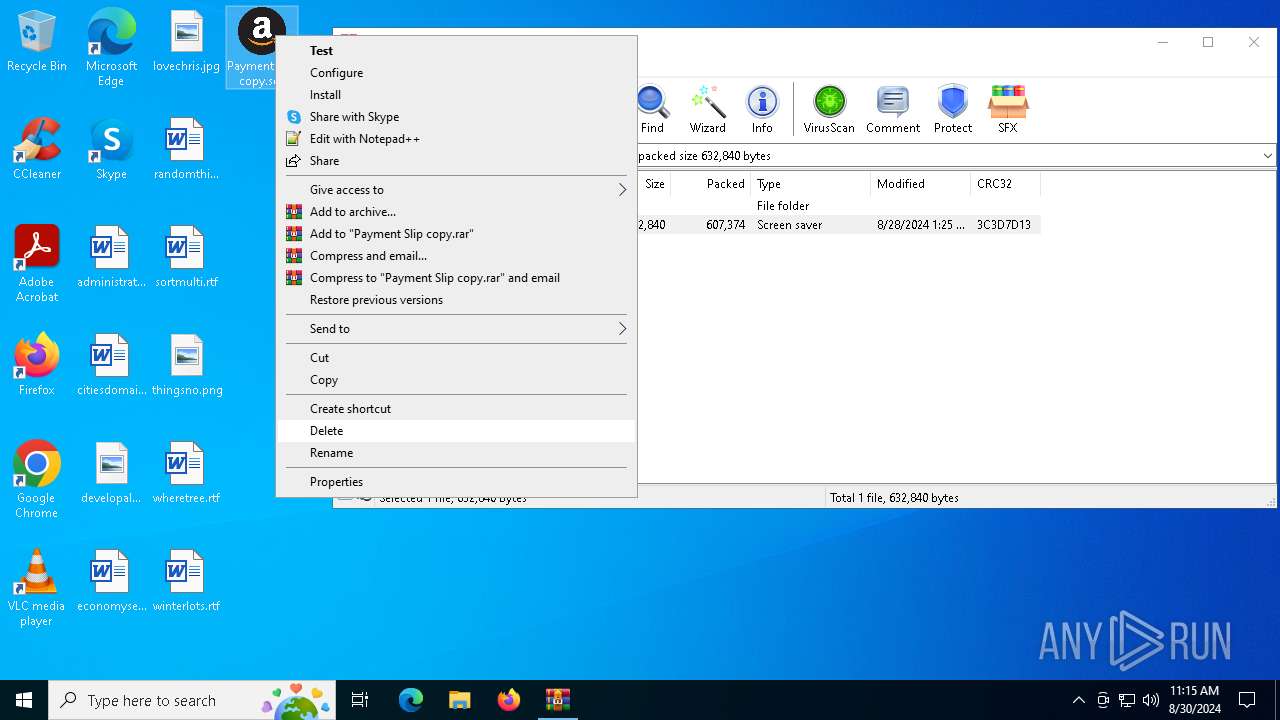Choose Cut from the context menu
The height and width of the screenshot is (720, 1280).
tap(456, 358)
